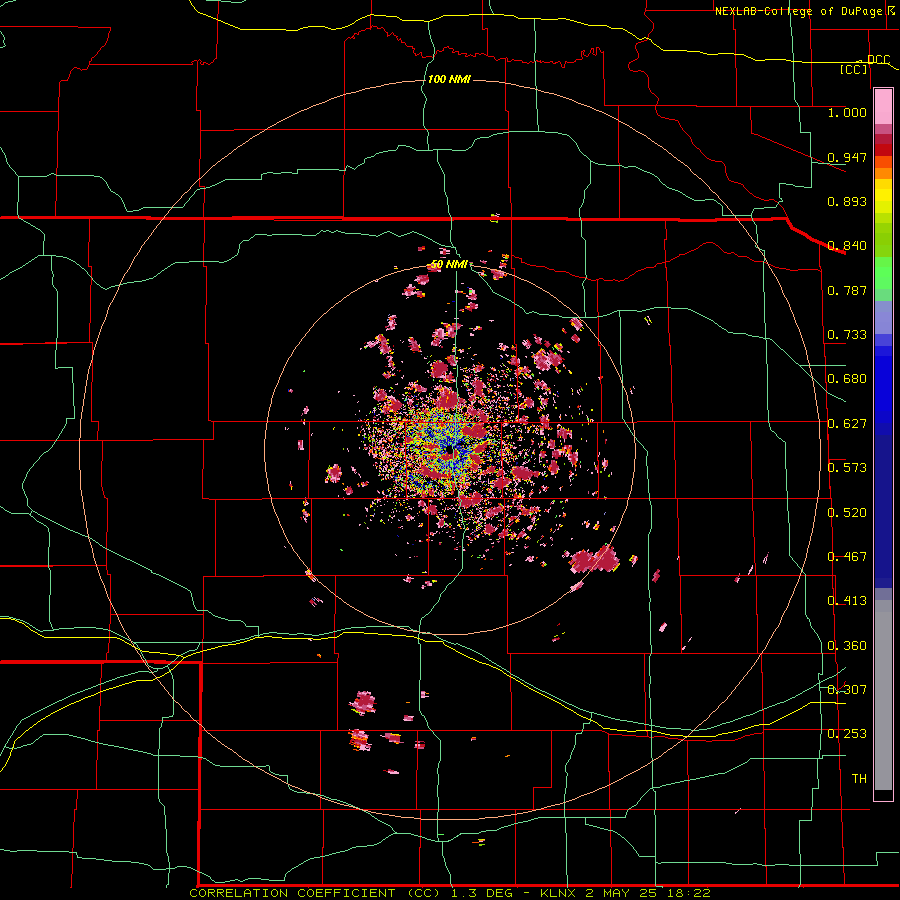This screenshot has height=900, width=900.
Task: Click the 0.413 color scale value
Action: [847, 601]
